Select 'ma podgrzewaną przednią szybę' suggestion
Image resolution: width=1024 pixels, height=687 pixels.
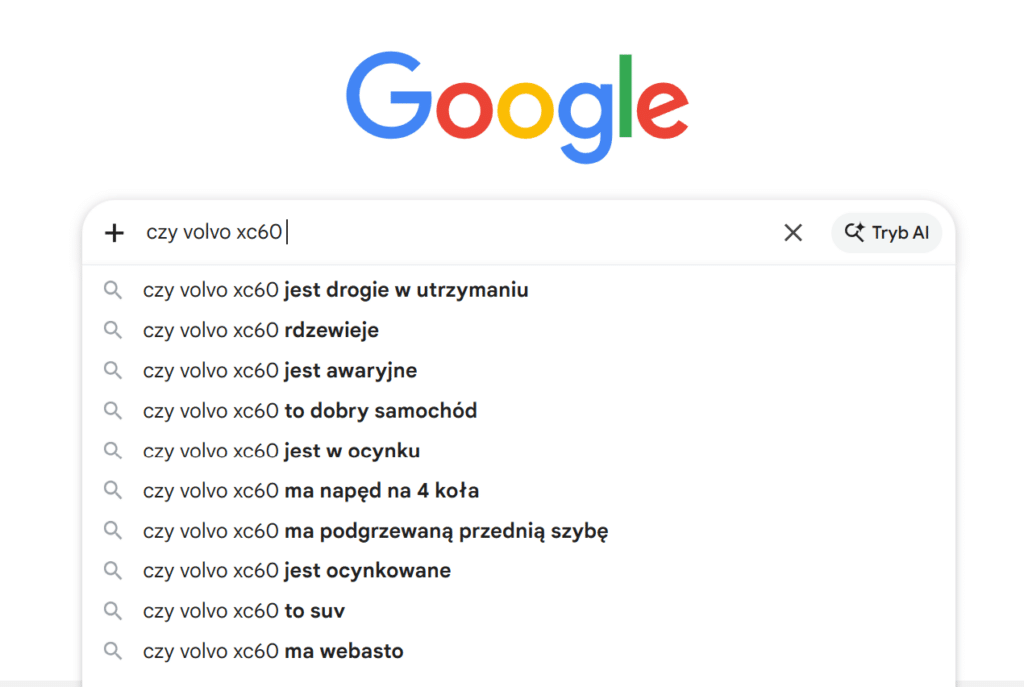click(376, 530)
